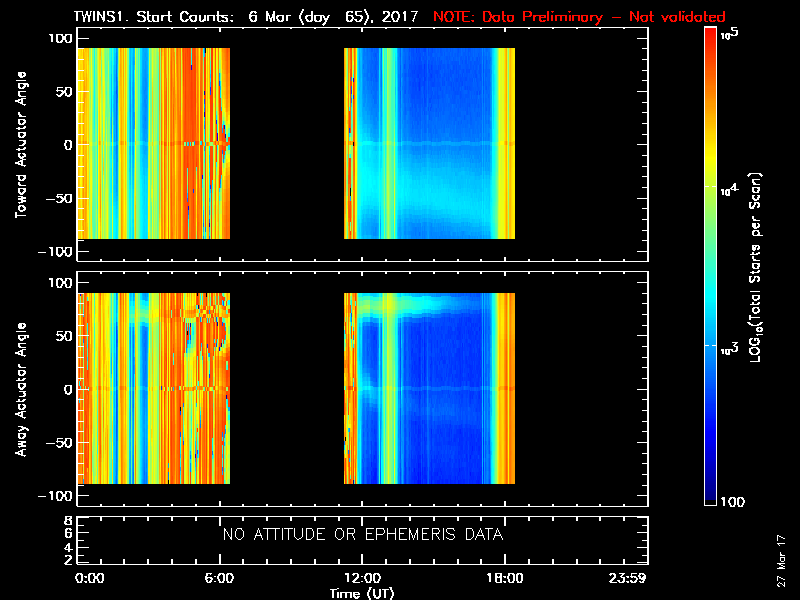Click the '23:59' time tick label
The width and height of the screenshot is (800, 600).
click(627, 578)
